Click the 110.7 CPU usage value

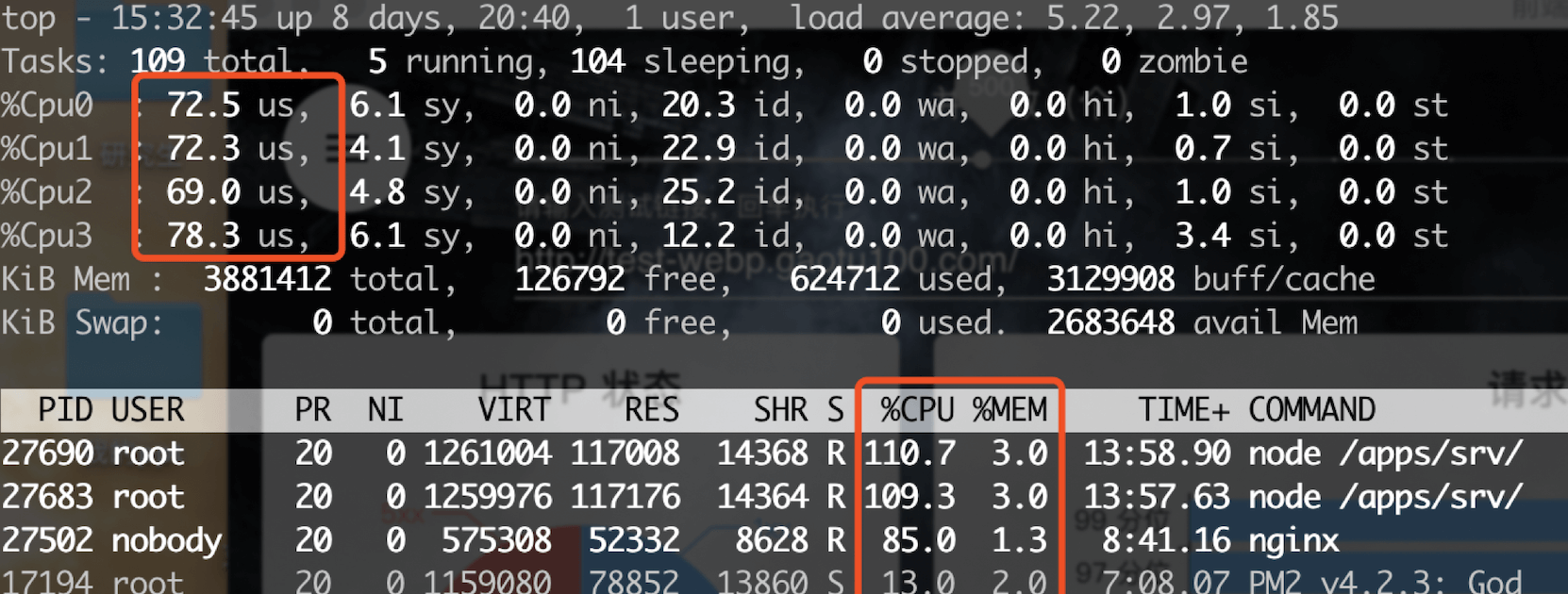909,454
